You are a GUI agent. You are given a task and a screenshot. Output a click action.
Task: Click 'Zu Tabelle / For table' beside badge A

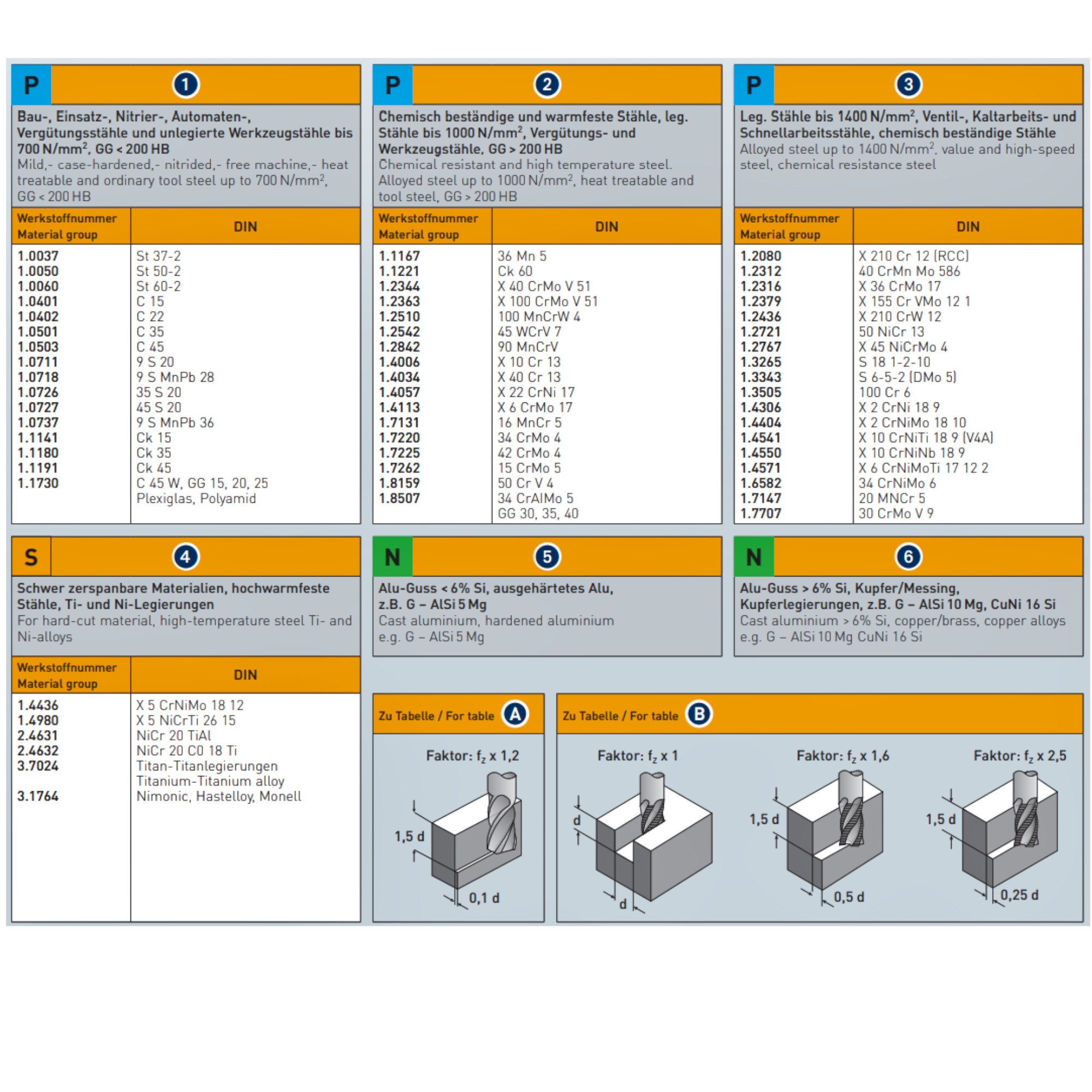tap(436, 716)
